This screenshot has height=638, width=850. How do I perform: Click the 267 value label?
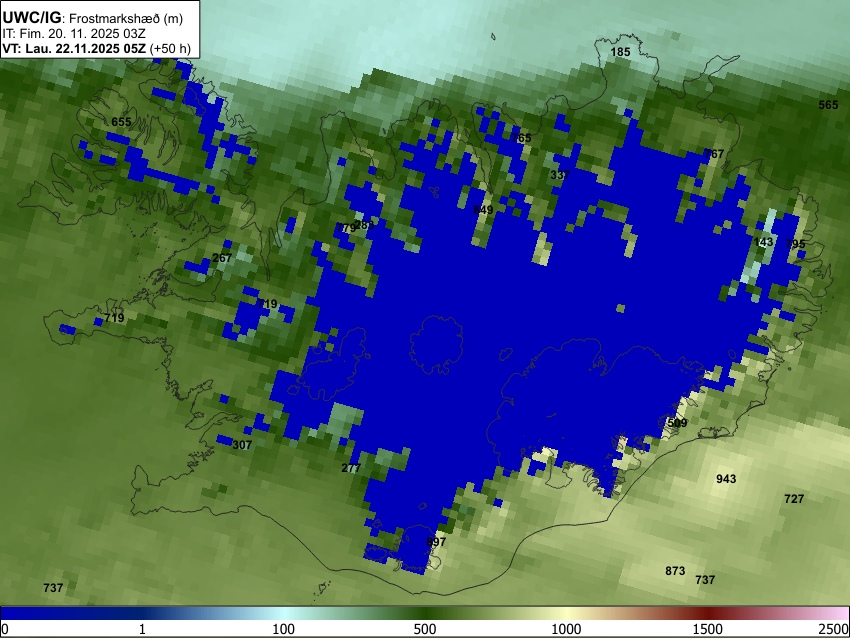click(x=222, y=258)
